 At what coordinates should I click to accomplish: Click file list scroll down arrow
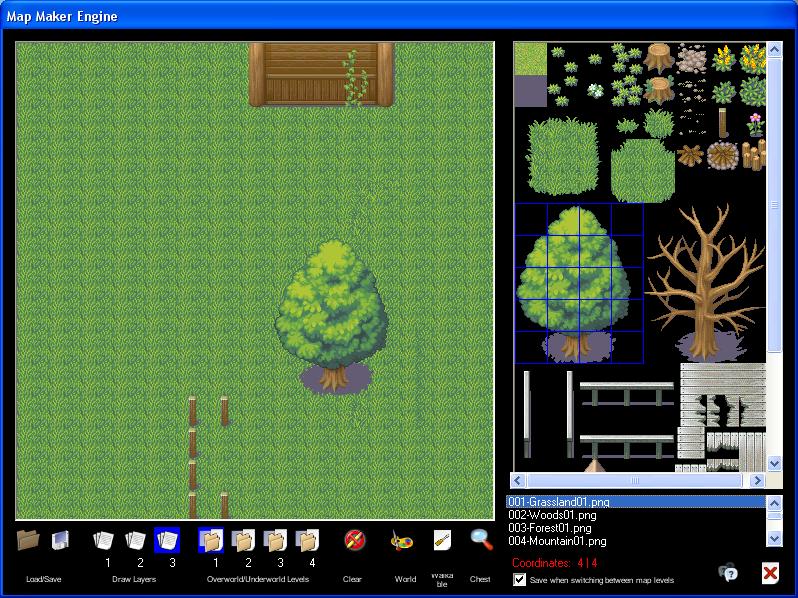coord(774,538)
